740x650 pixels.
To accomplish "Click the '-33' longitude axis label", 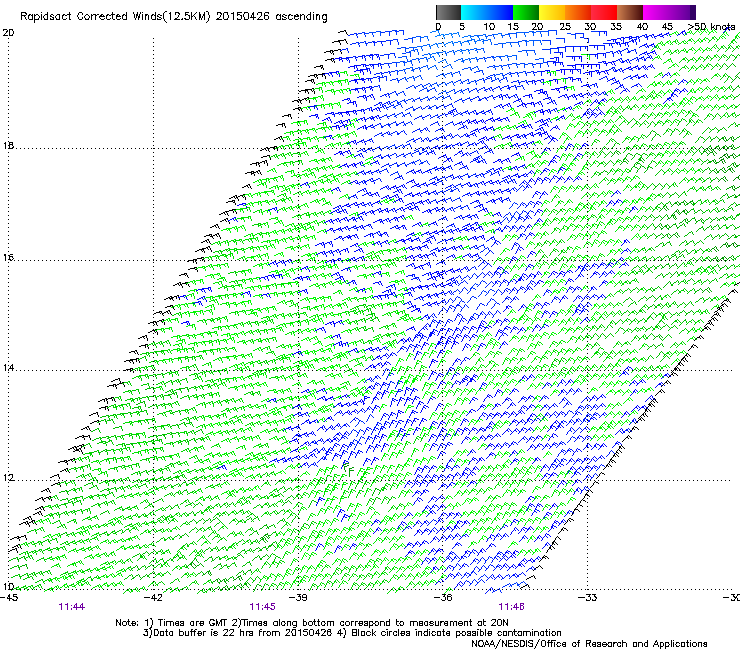I will (x=587, y=598).
